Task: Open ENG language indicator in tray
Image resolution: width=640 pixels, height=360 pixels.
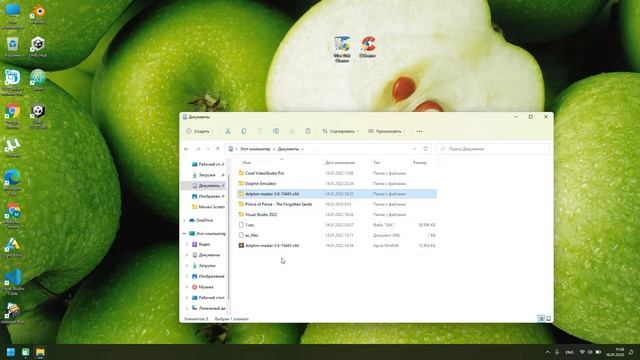Action: click(569, 352)
